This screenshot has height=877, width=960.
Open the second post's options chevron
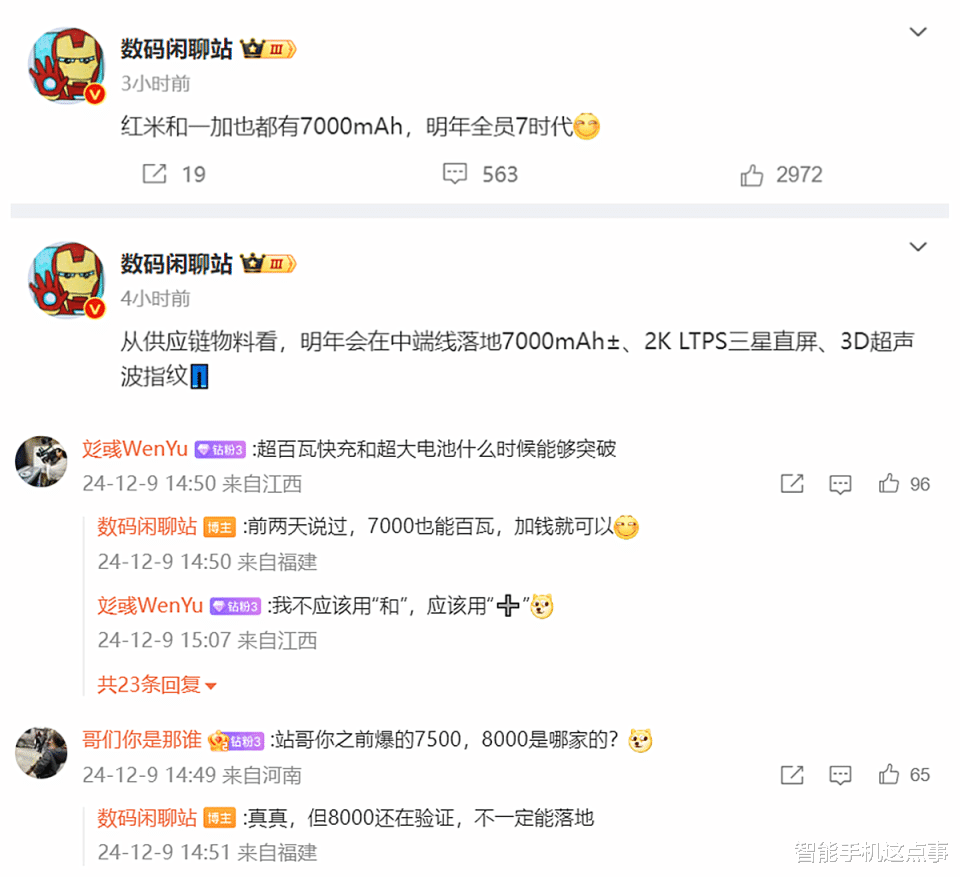tap(918, 247)
